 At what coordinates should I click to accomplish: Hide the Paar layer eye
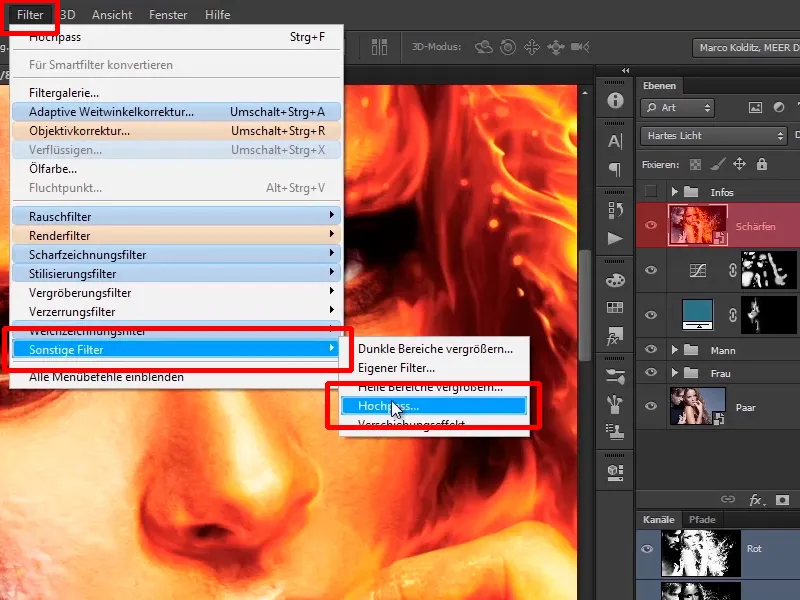point(651,407)
